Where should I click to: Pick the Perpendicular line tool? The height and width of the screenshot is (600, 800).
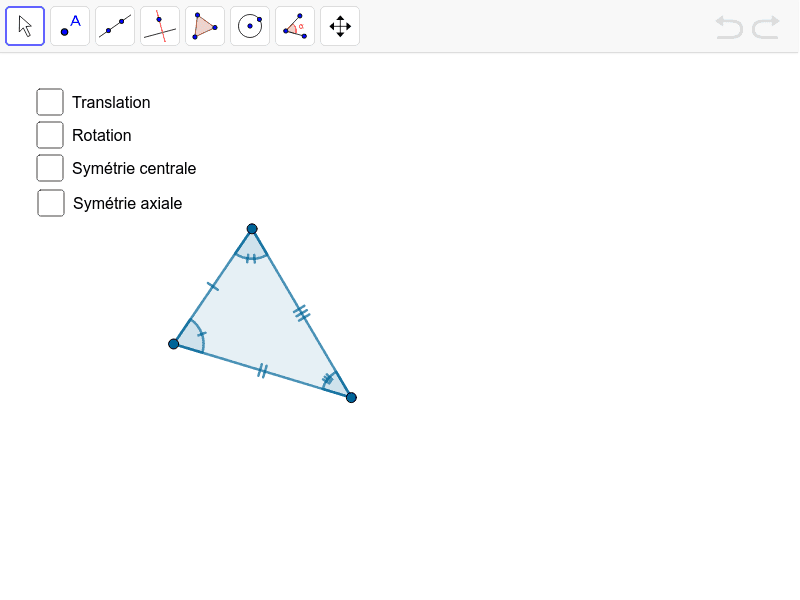point(160,26)
